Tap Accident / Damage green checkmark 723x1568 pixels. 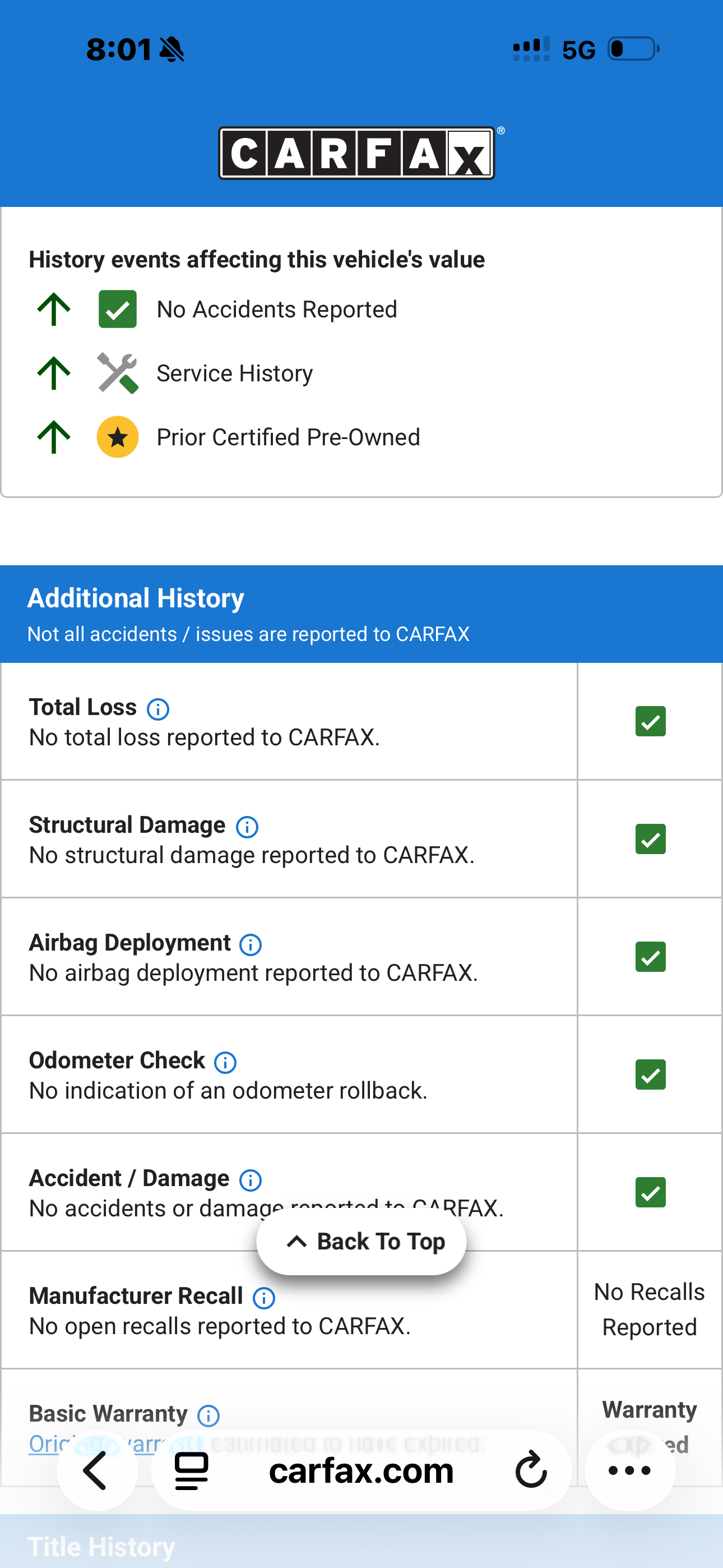coord(651,1192)
